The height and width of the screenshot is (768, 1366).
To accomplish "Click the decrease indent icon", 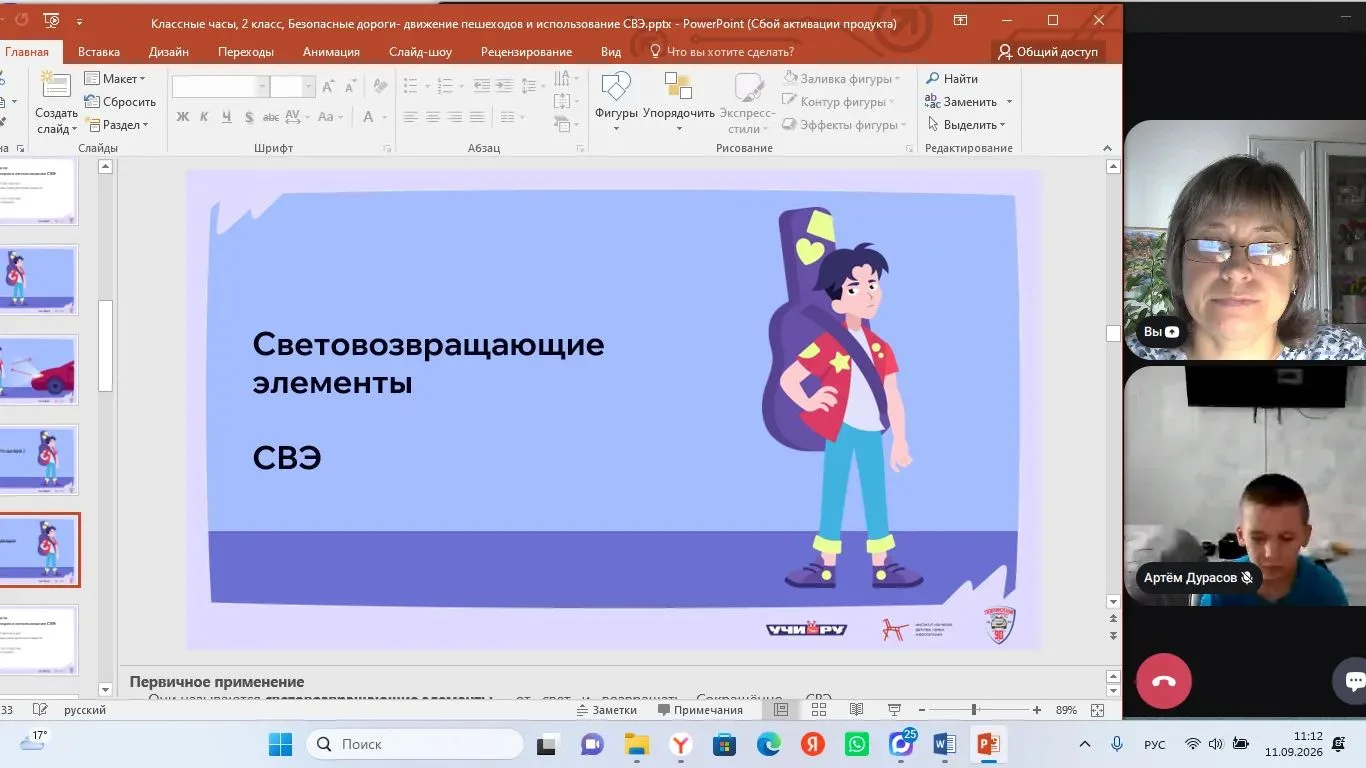I will (x=482, y=86).
